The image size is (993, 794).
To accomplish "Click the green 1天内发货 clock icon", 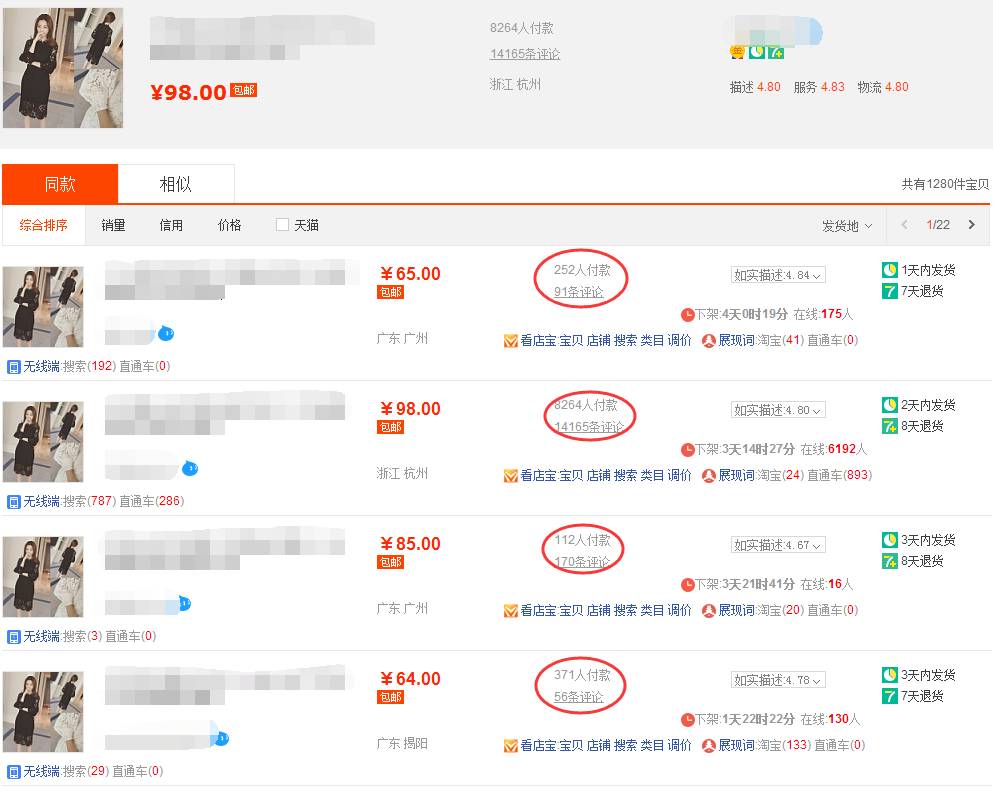I will [x=890, y=270].
